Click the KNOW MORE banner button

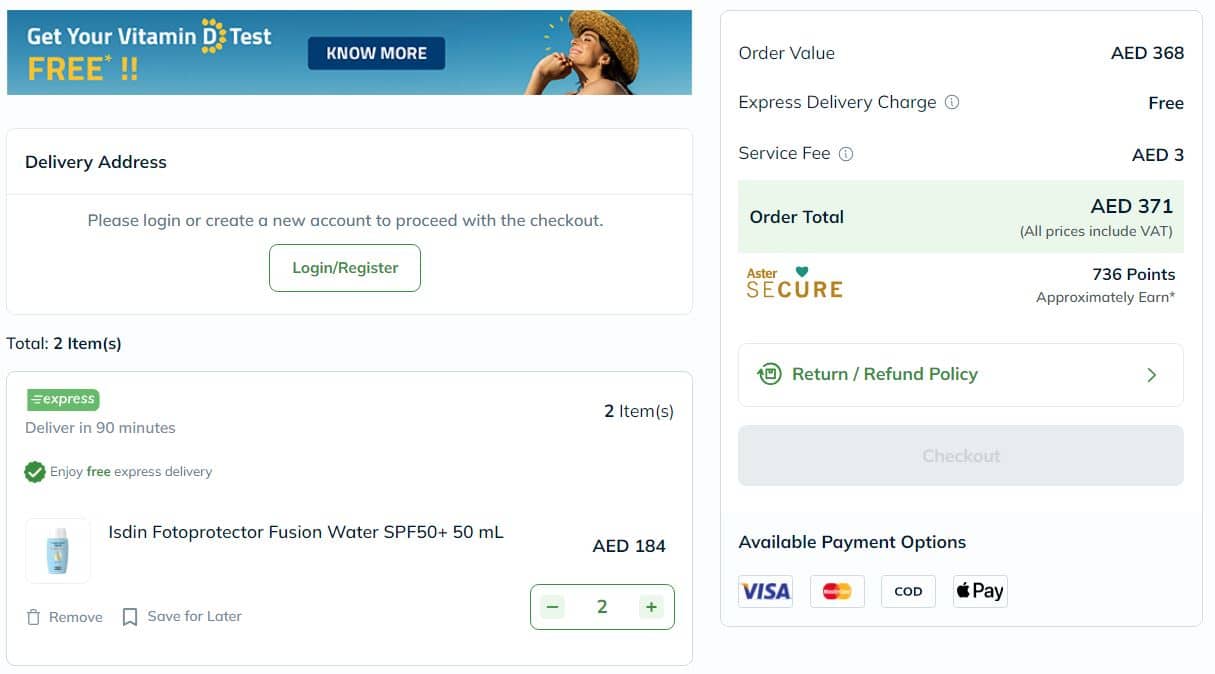pyautogui.click(x=376, y=53)
